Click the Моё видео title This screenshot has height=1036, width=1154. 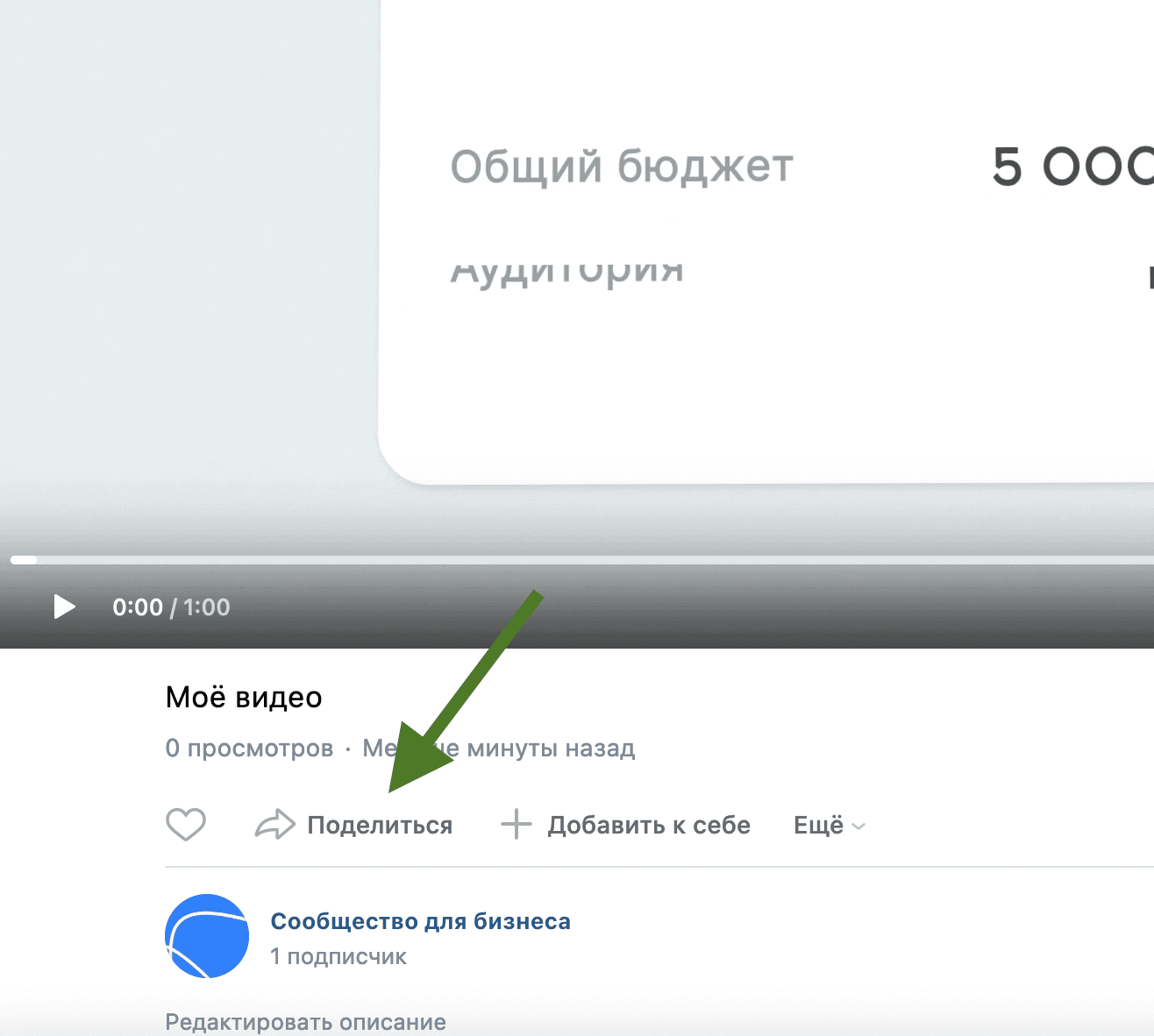click(244, 698)
